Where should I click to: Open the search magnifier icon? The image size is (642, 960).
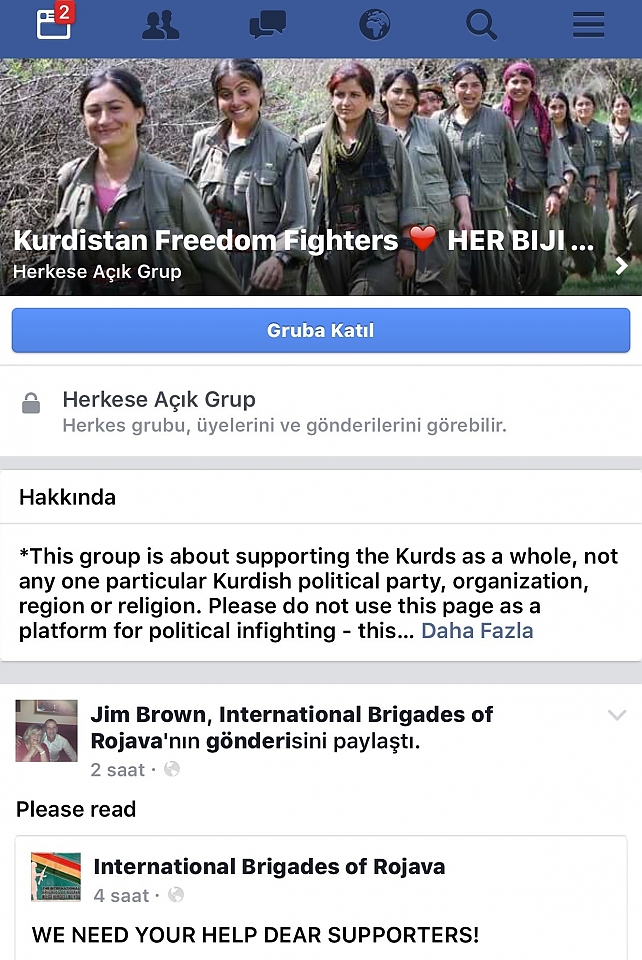click(481, 26)
